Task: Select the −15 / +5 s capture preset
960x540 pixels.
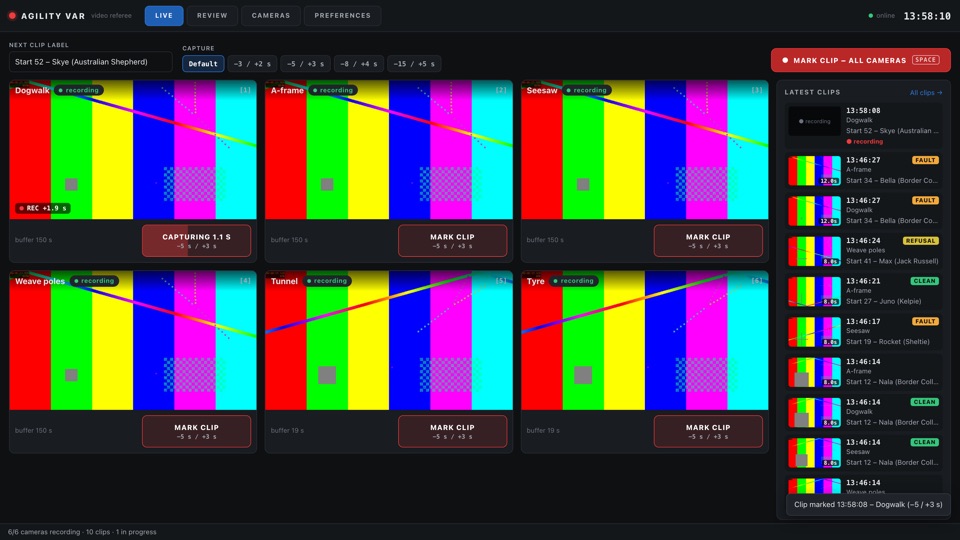Action: point(414,64)
